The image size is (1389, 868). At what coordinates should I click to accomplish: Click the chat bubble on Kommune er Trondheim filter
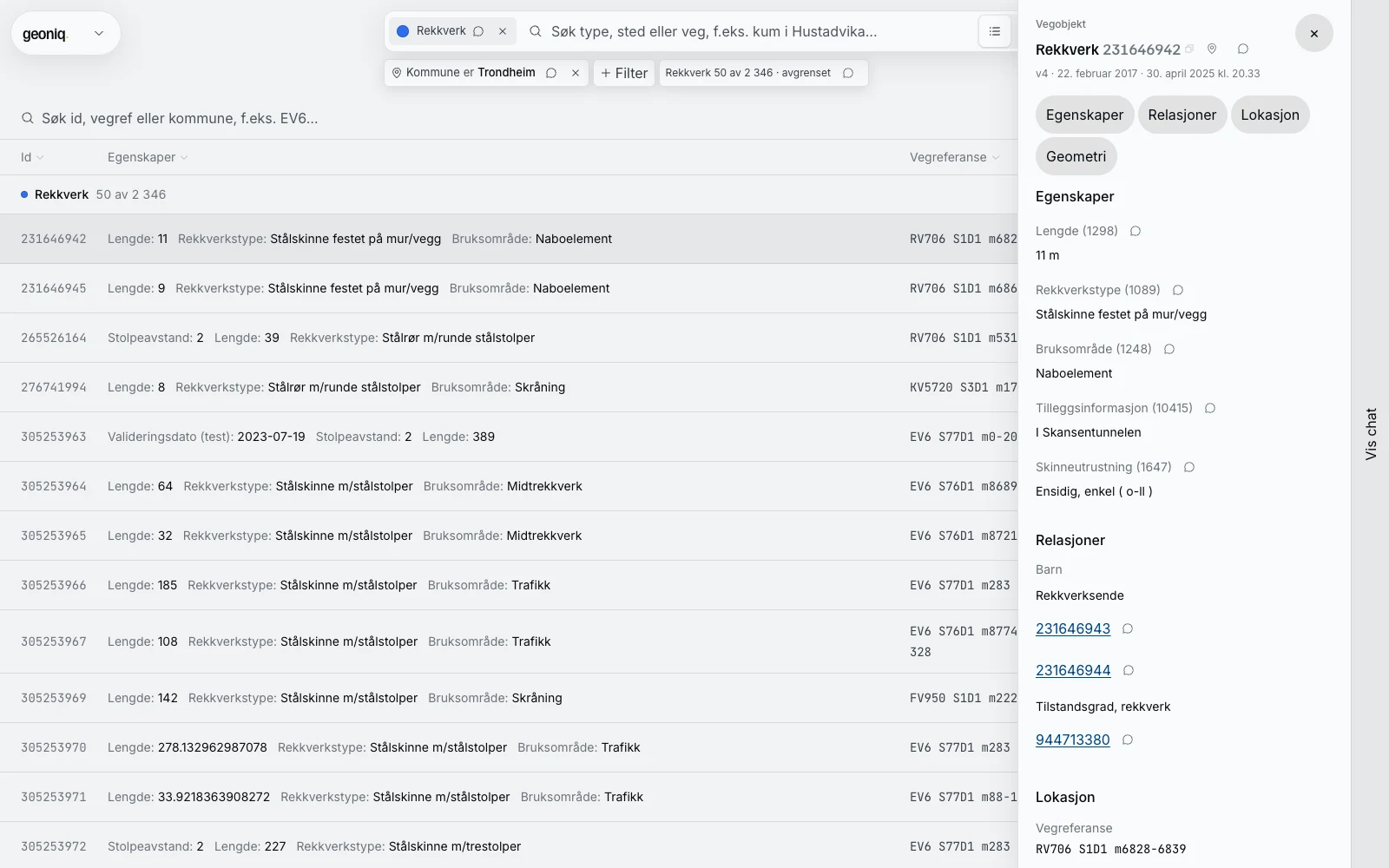[x=551, y=73]
